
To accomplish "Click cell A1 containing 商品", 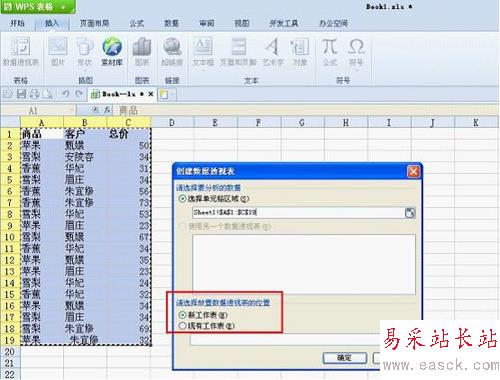I will point(42,134).
